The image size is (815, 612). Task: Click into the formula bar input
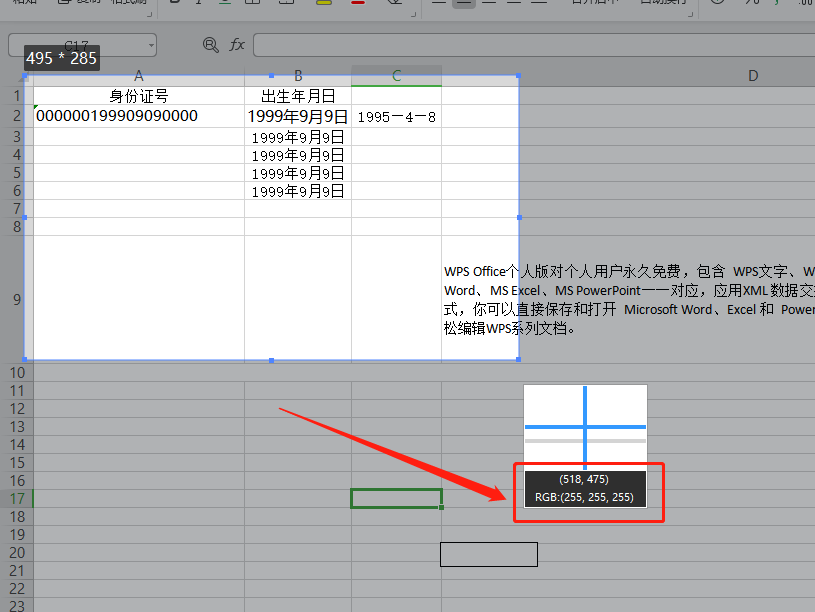click(x=530, y=45)
